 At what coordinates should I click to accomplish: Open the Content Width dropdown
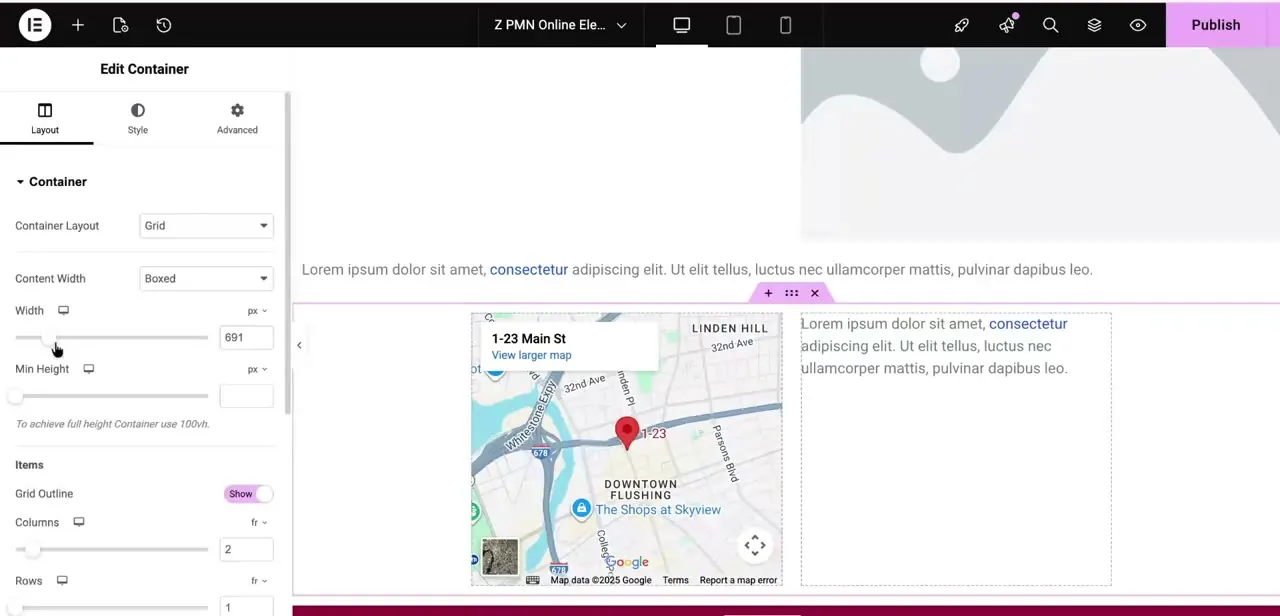(206, 279)
